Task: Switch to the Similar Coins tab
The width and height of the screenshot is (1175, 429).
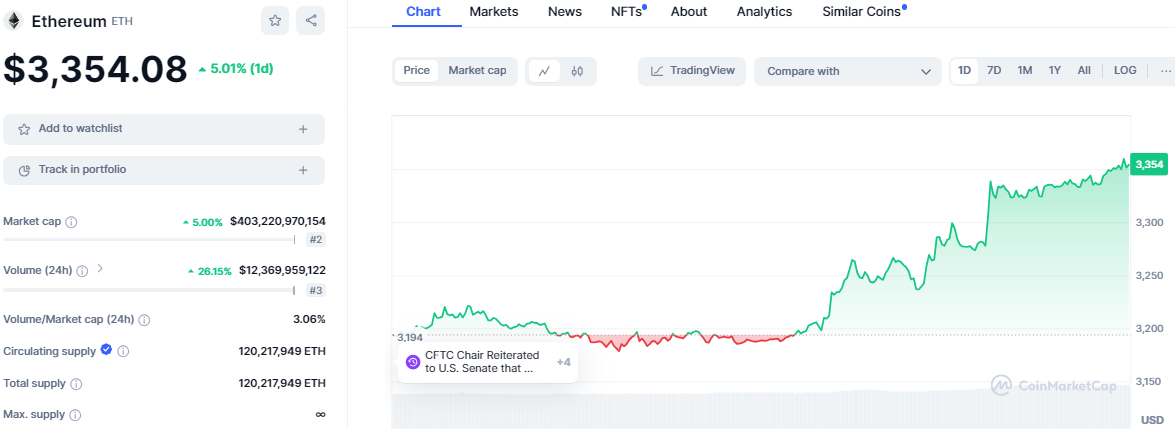Action: [862, 11]
